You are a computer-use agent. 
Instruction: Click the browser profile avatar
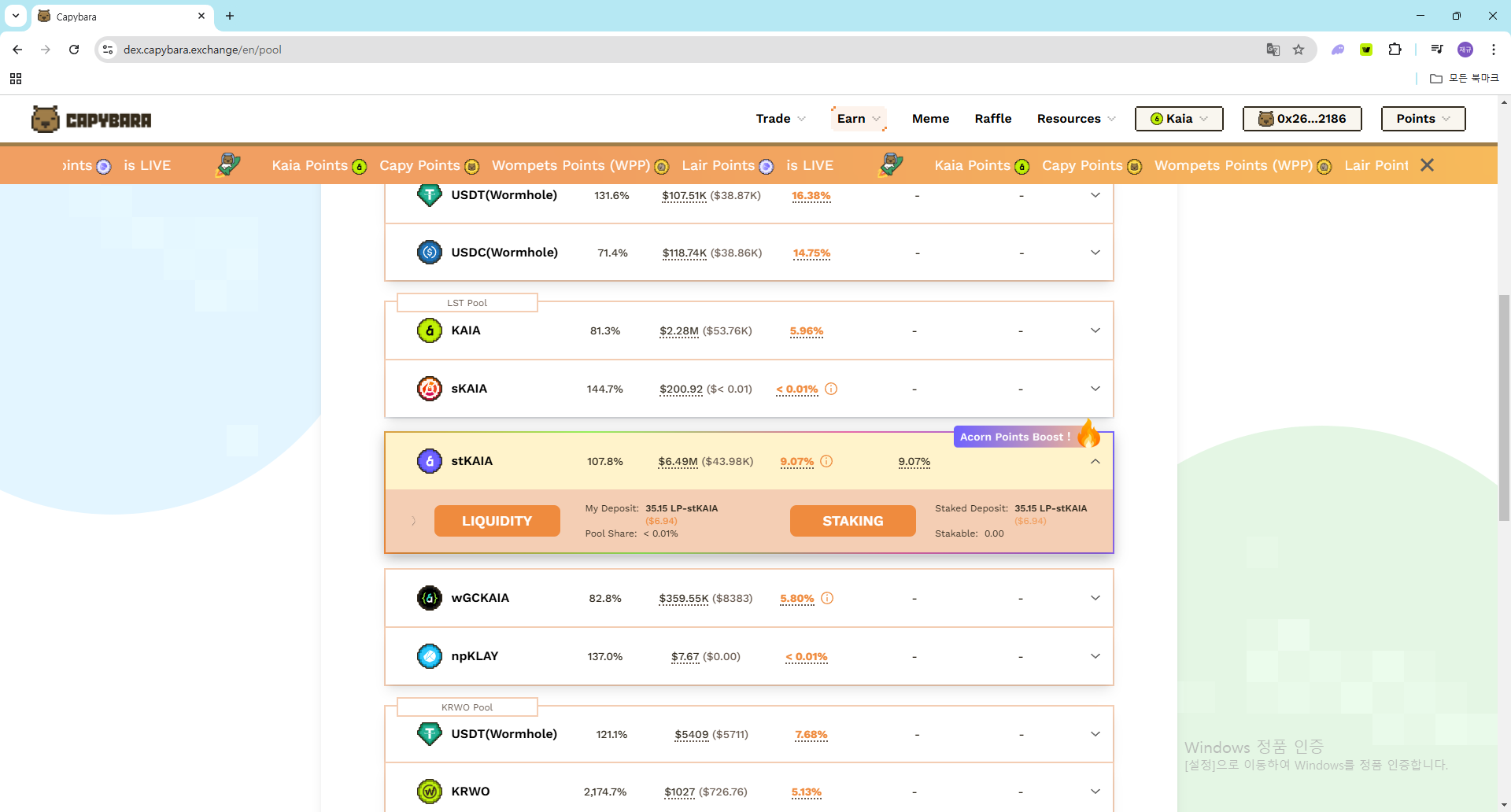(1465, 50)
